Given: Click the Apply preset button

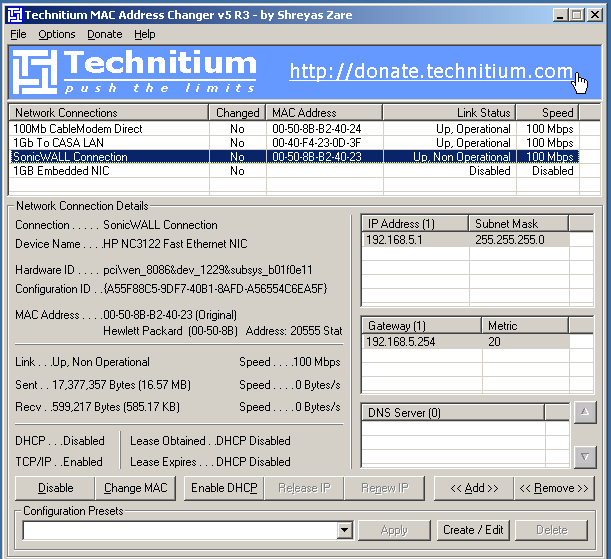Looking at the screenshot, I should (394, 530).
